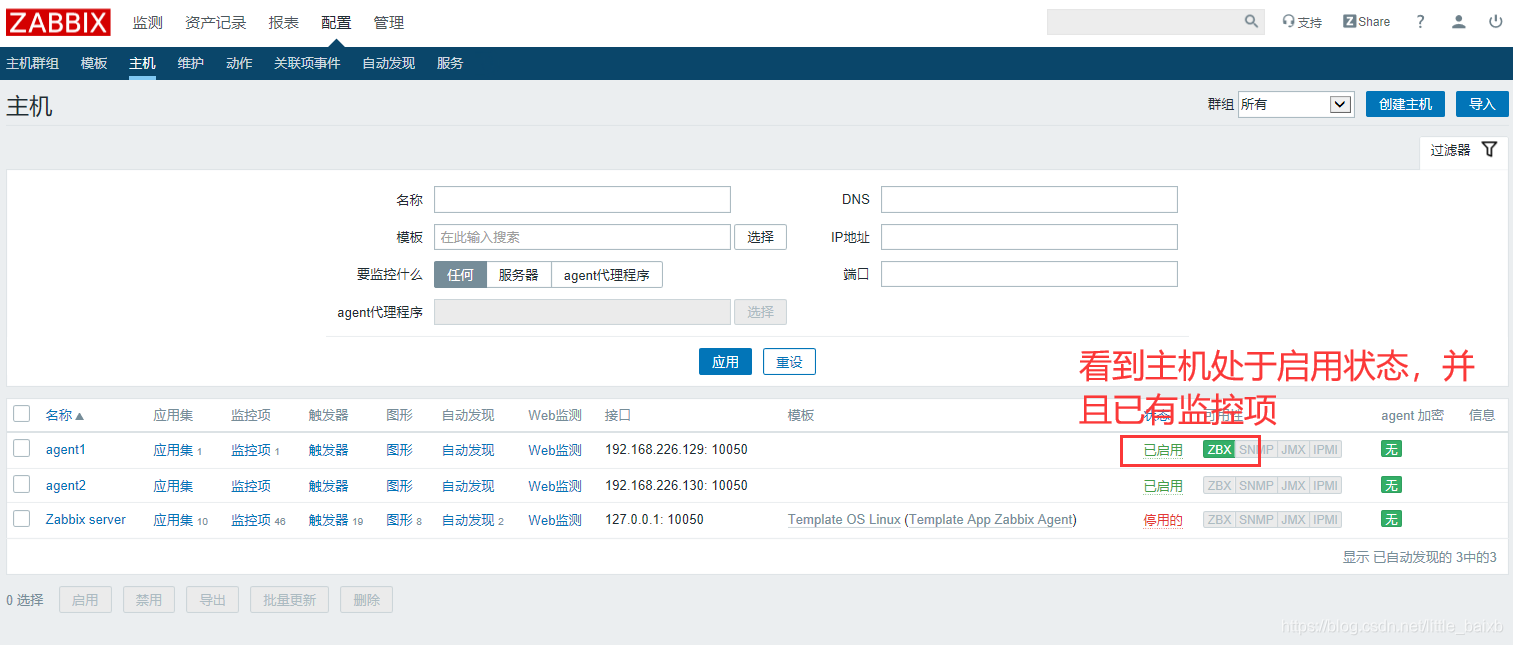Check the agent1 row checkbox
This screenshot has height=645, width=1513.
(22, 449)
